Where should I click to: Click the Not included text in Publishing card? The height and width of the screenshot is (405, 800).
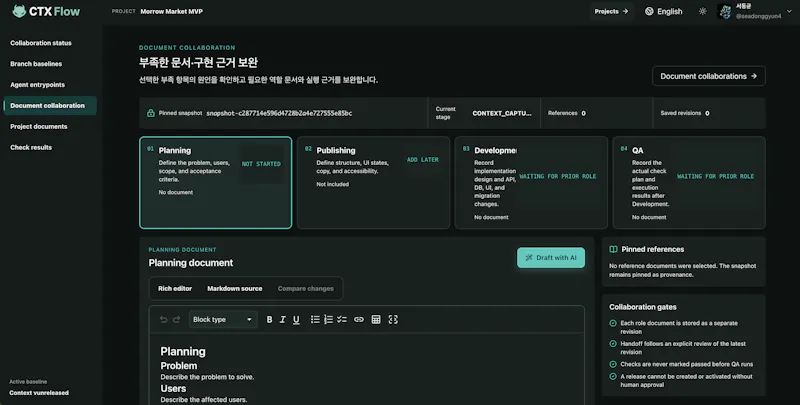point(333,184)
